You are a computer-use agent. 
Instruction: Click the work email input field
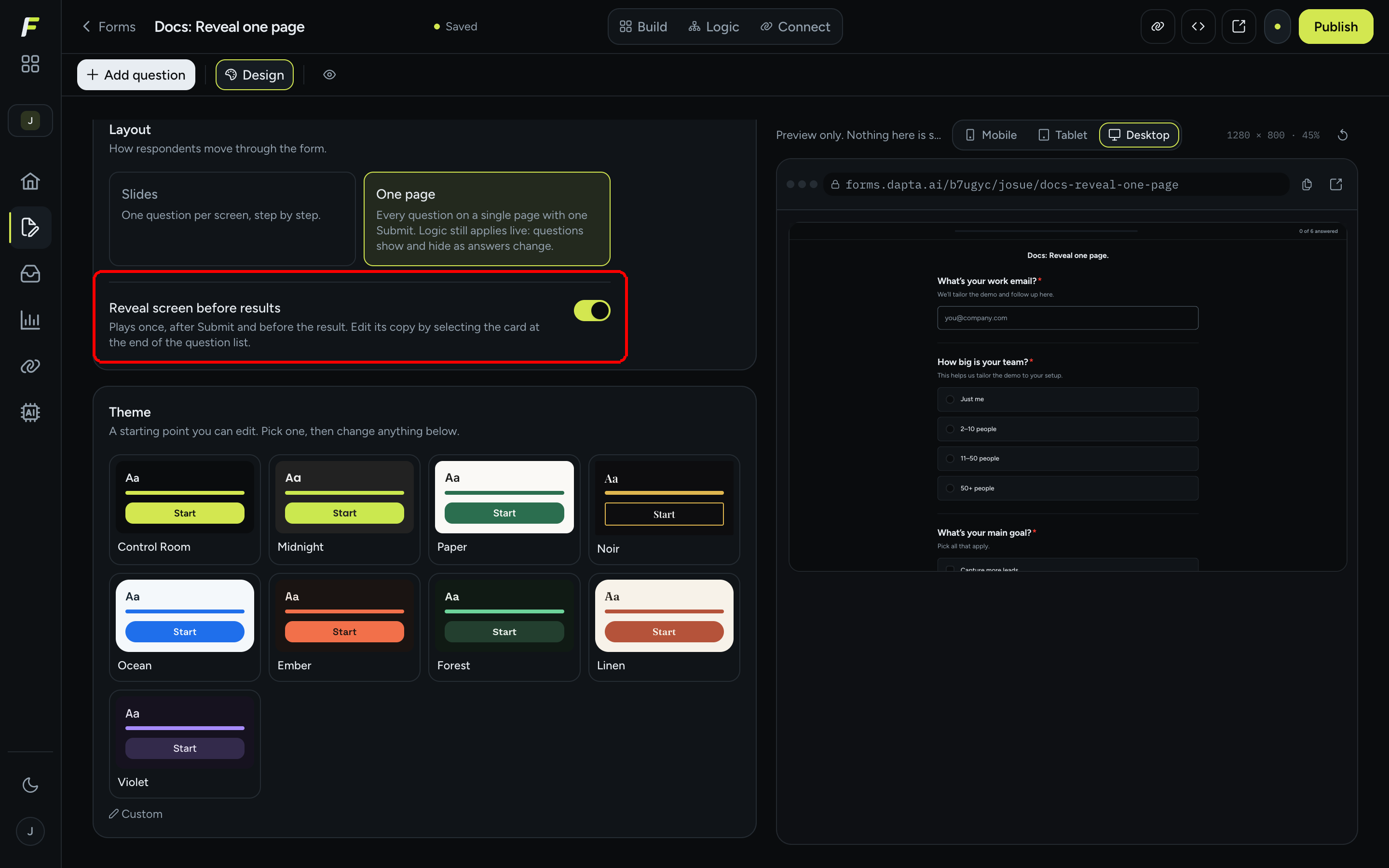(1068, 318)
